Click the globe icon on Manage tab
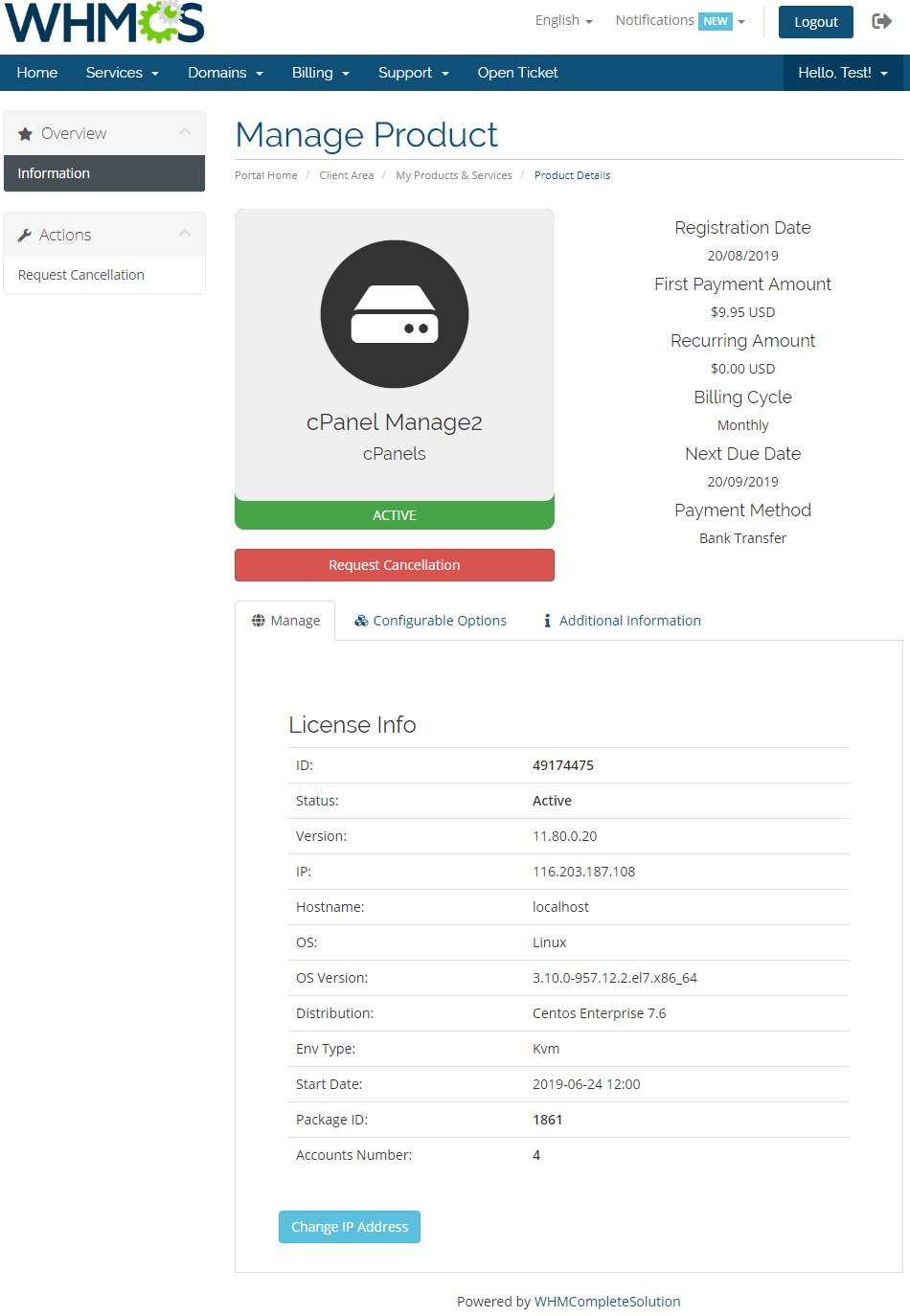Screen dimensions: 910x1316 tap(259, 621)
